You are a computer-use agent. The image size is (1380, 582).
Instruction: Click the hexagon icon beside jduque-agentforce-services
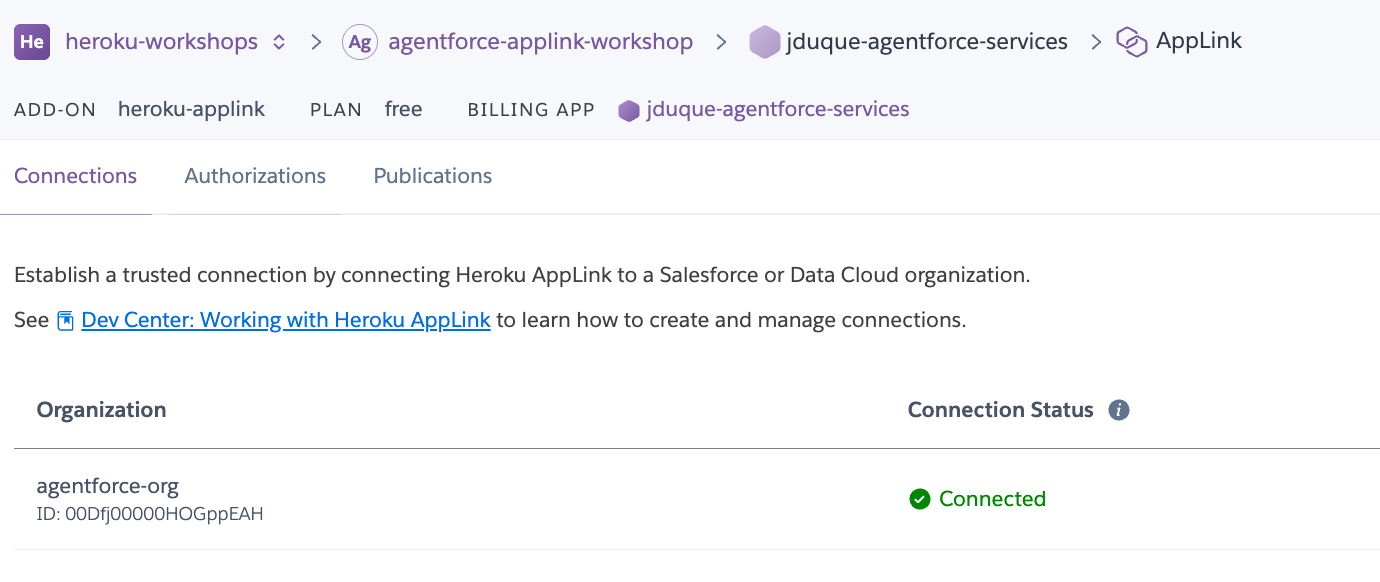[766, 41]
